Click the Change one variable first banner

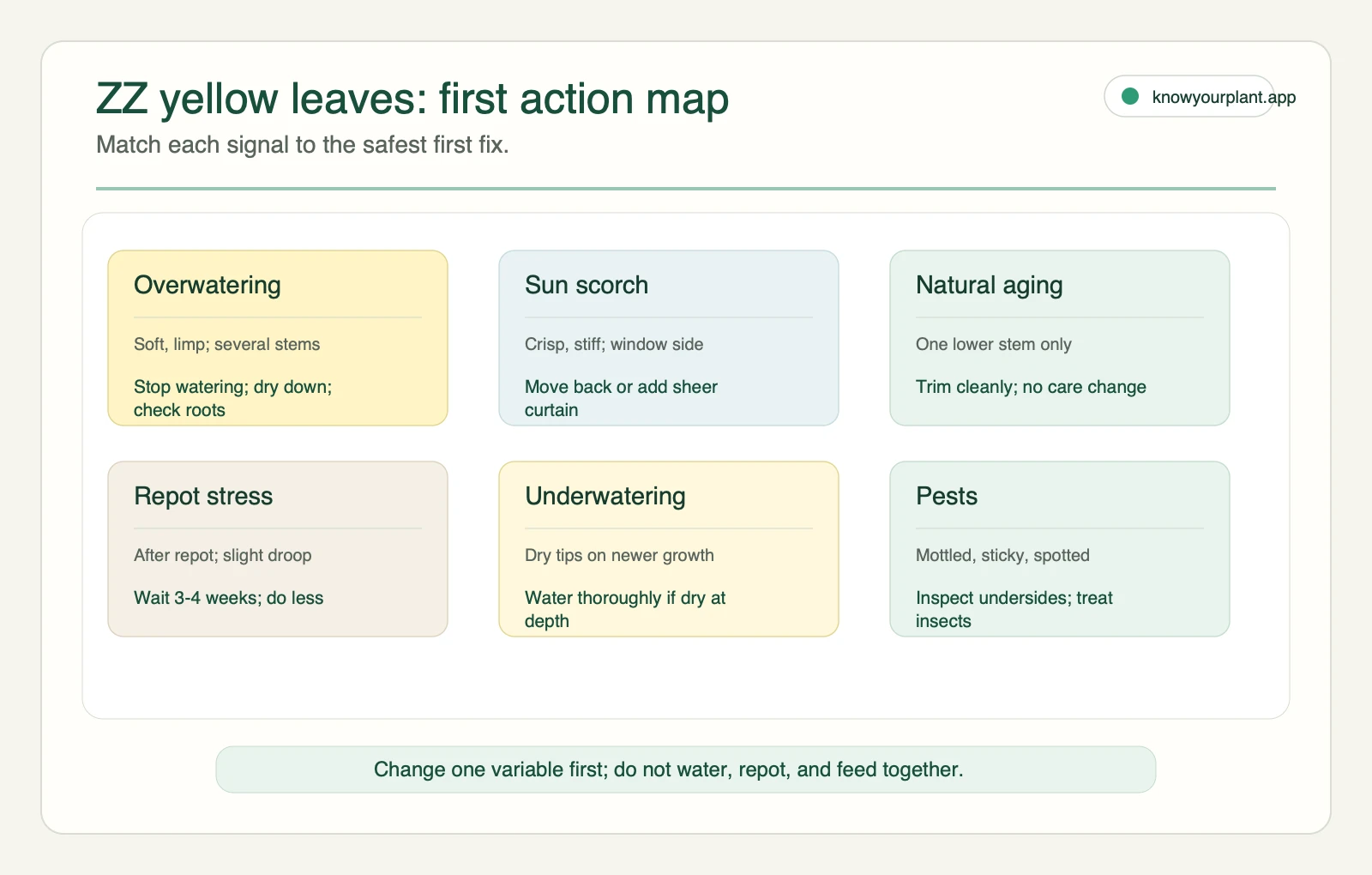(686, 769)
